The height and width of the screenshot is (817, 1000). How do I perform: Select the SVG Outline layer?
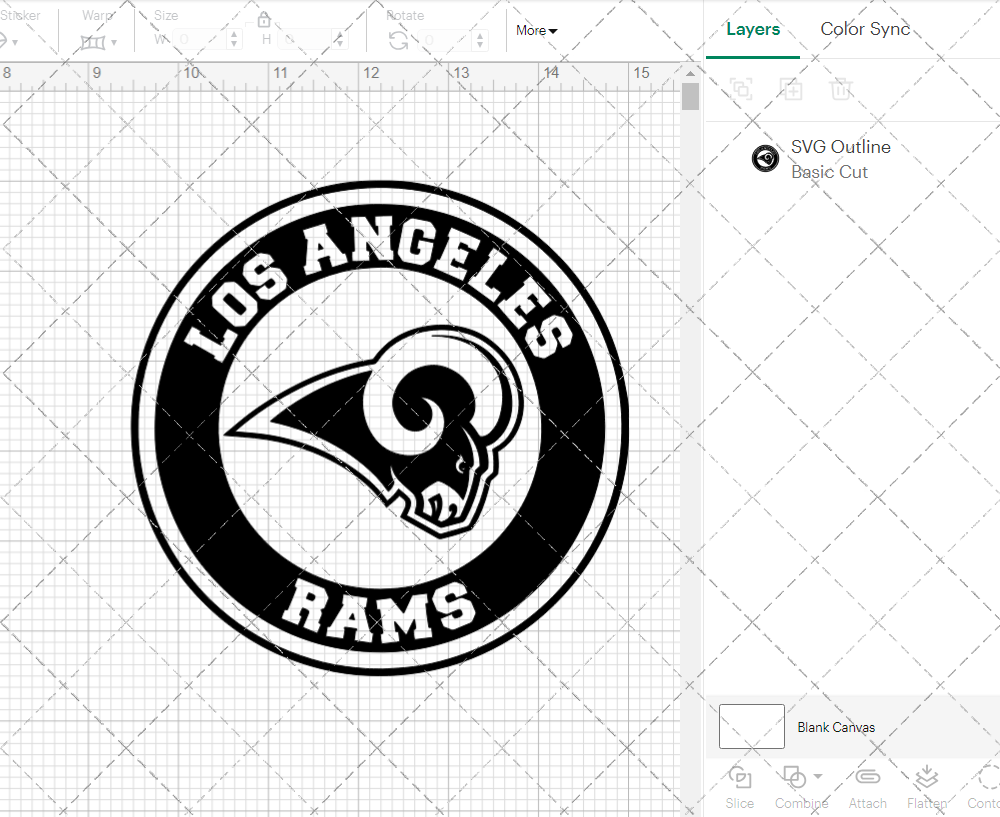tap(840, 159)
